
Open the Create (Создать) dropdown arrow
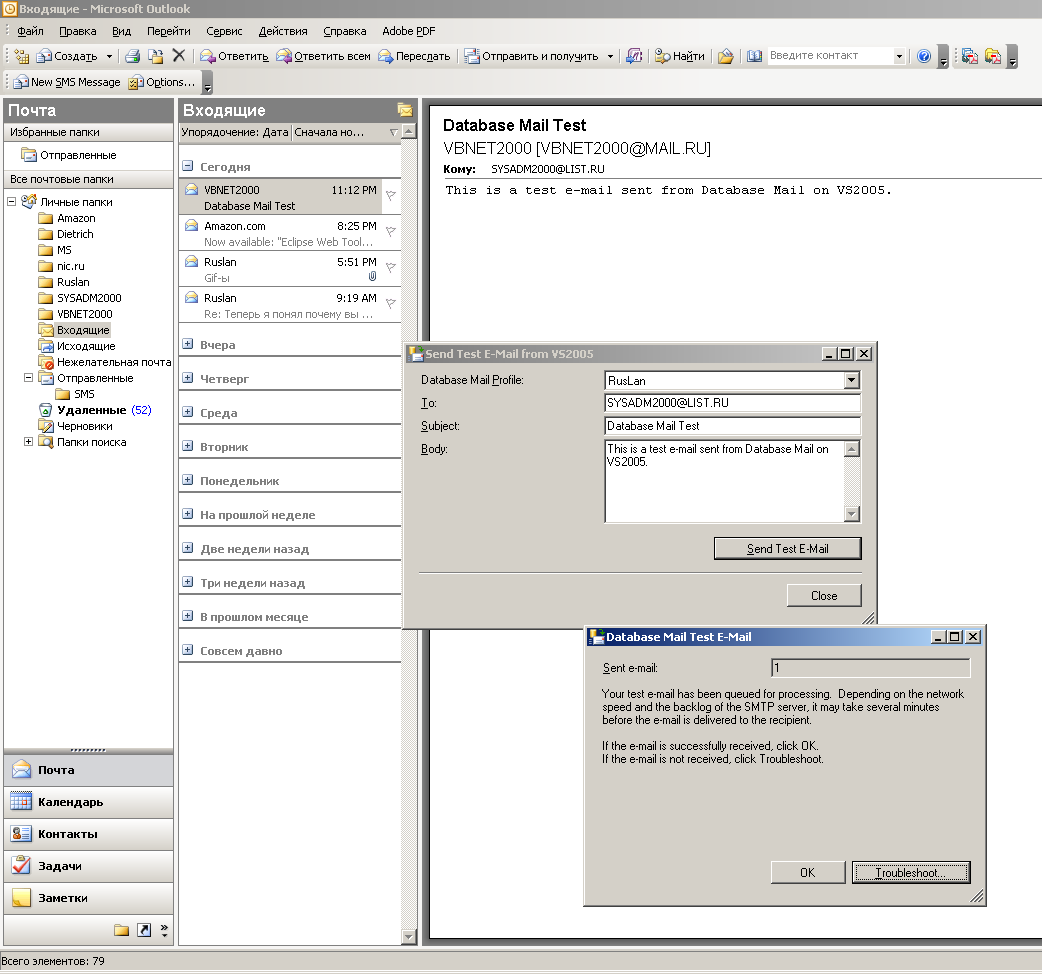point(109,56)
